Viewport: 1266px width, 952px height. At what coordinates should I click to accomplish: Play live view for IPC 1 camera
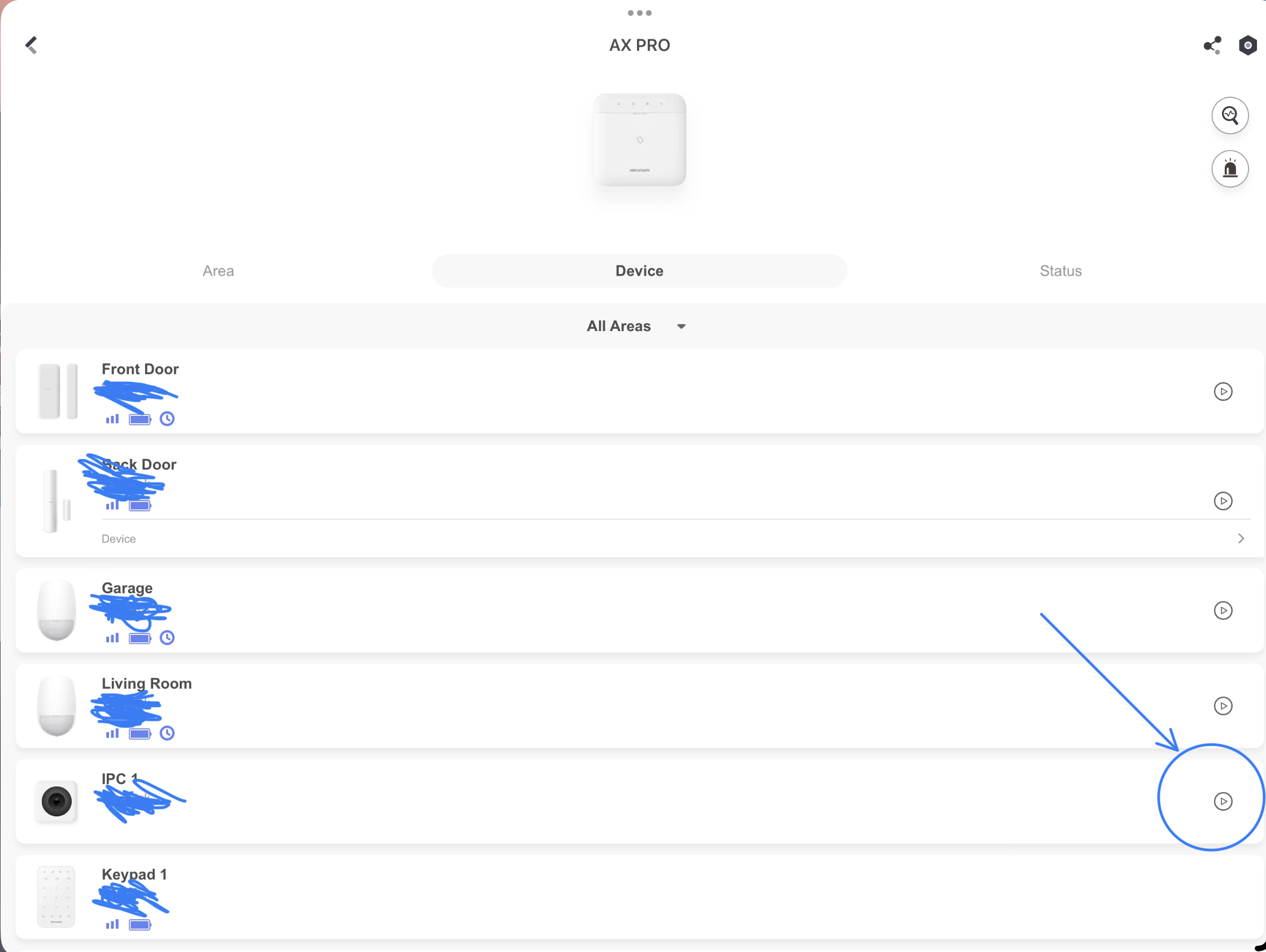(1222, 801)
